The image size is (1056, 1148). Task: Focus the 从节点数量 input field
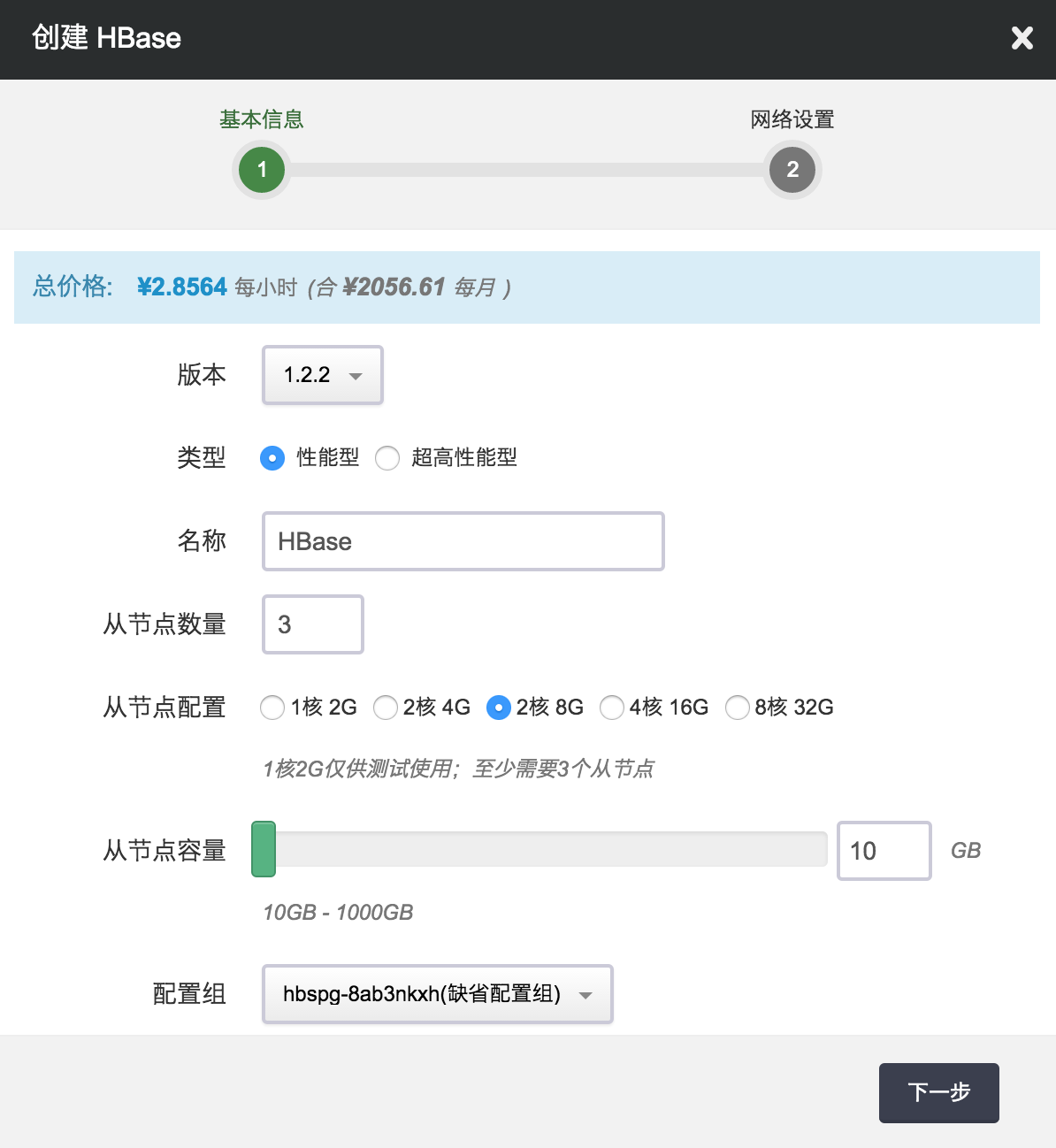313,624
